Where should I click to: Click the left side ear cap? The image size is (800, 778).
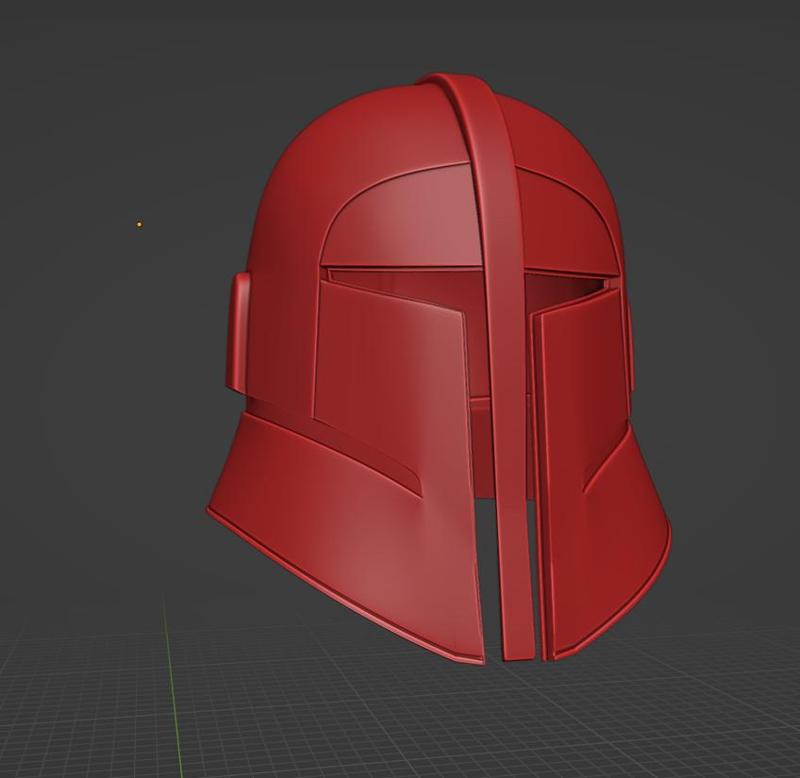(237, 332)
